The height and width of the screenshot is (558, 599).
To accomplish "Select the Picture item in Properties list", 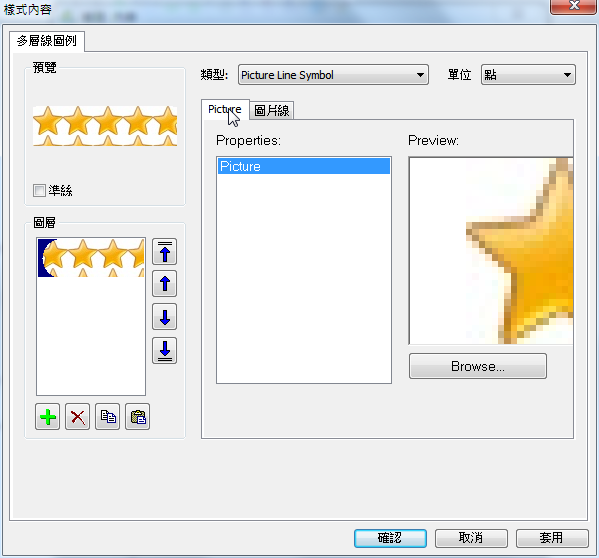I will [304, 167].
